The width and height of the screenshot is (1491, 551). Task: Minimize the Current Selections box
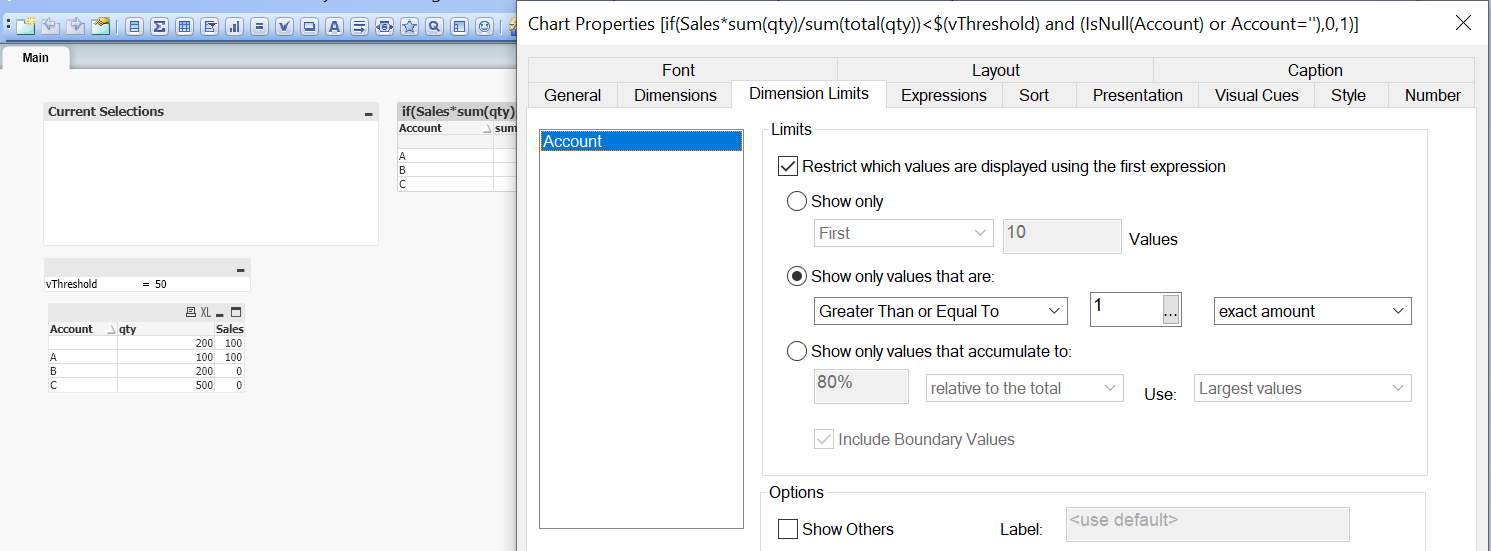[369, 113]
